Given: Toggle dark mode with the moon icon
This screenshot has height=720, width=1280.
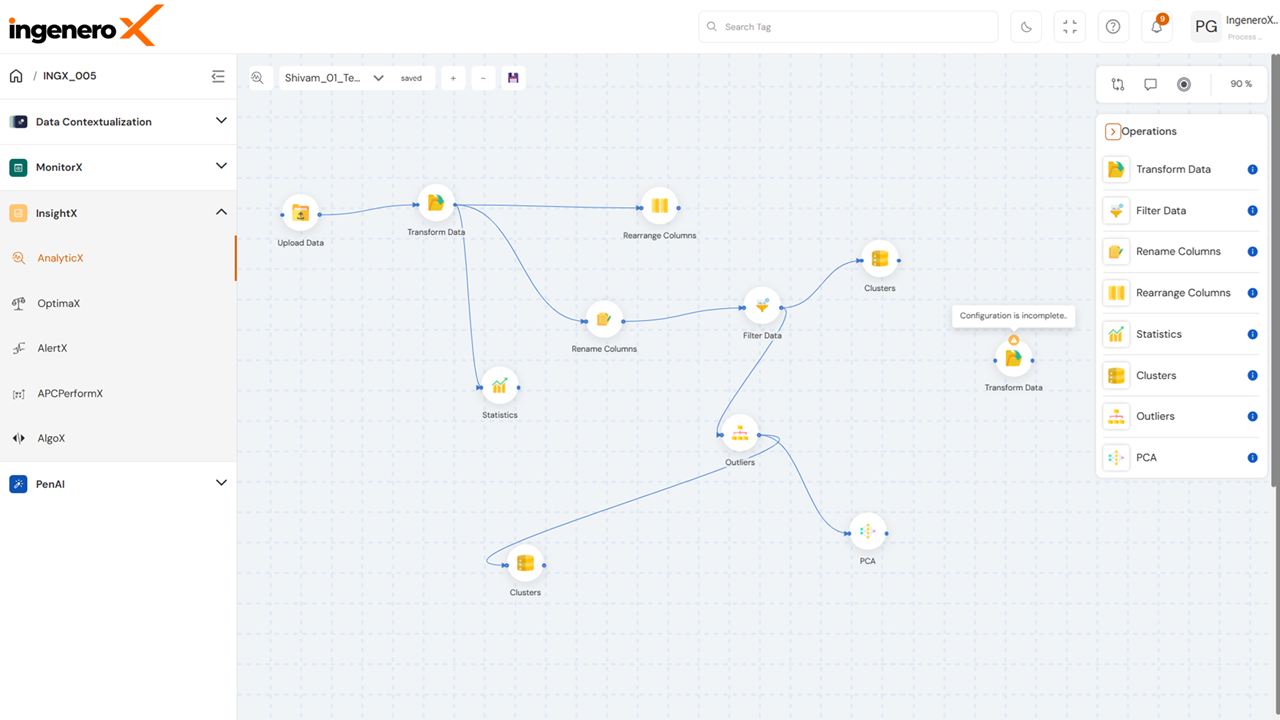Looking at the screenshot, I should 1026,27.
